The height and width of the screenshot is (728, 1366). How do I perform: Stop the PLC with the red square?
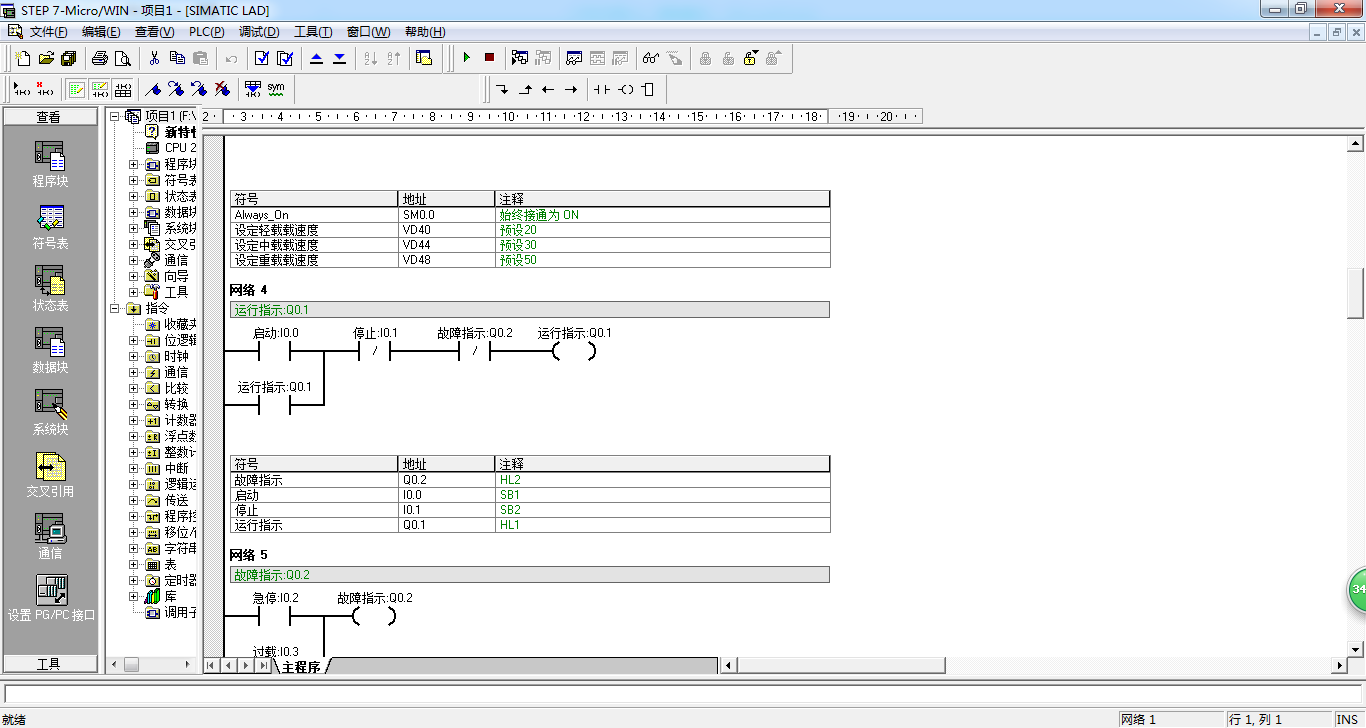pos(489,58)
